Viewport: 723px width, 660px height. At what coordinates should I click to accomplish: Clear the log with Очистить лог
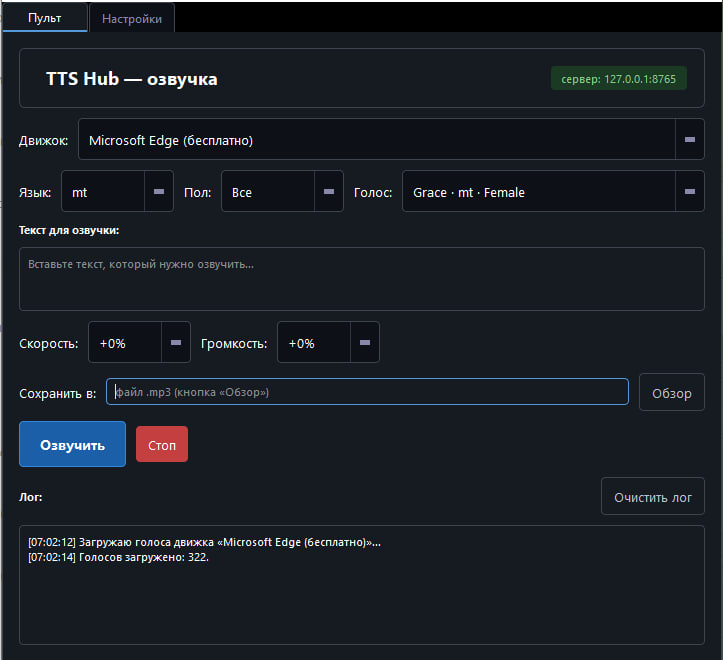[x=652, y=496]
